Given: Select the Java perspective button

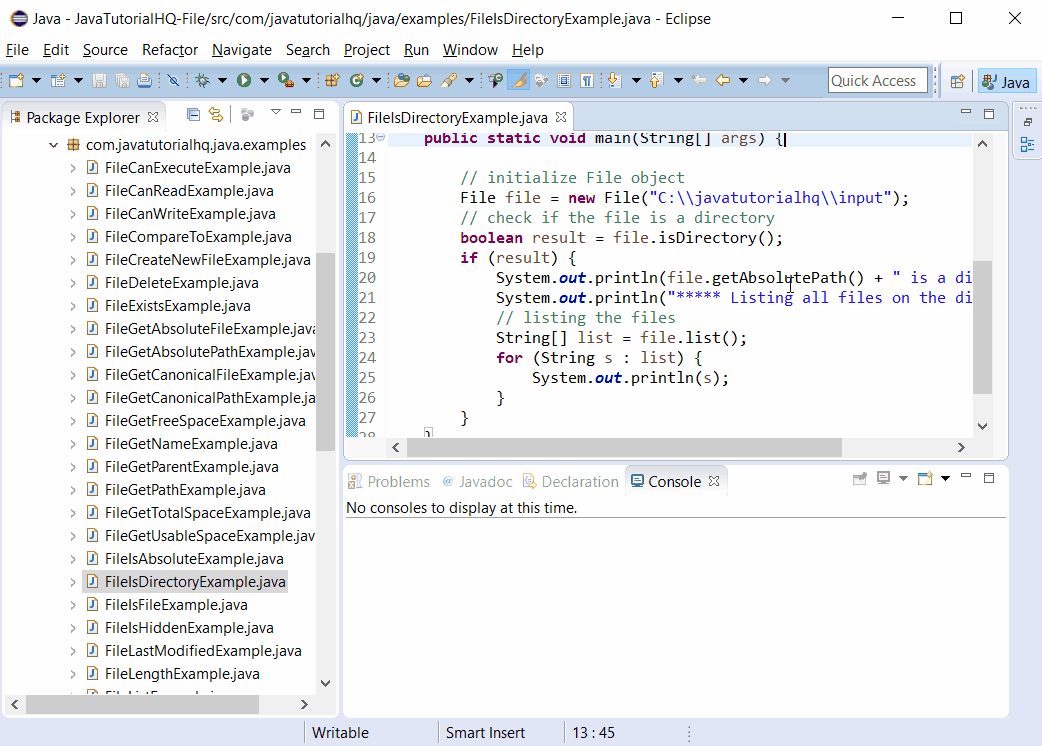Looking at the screenshot, I should tap(1007, 82).
